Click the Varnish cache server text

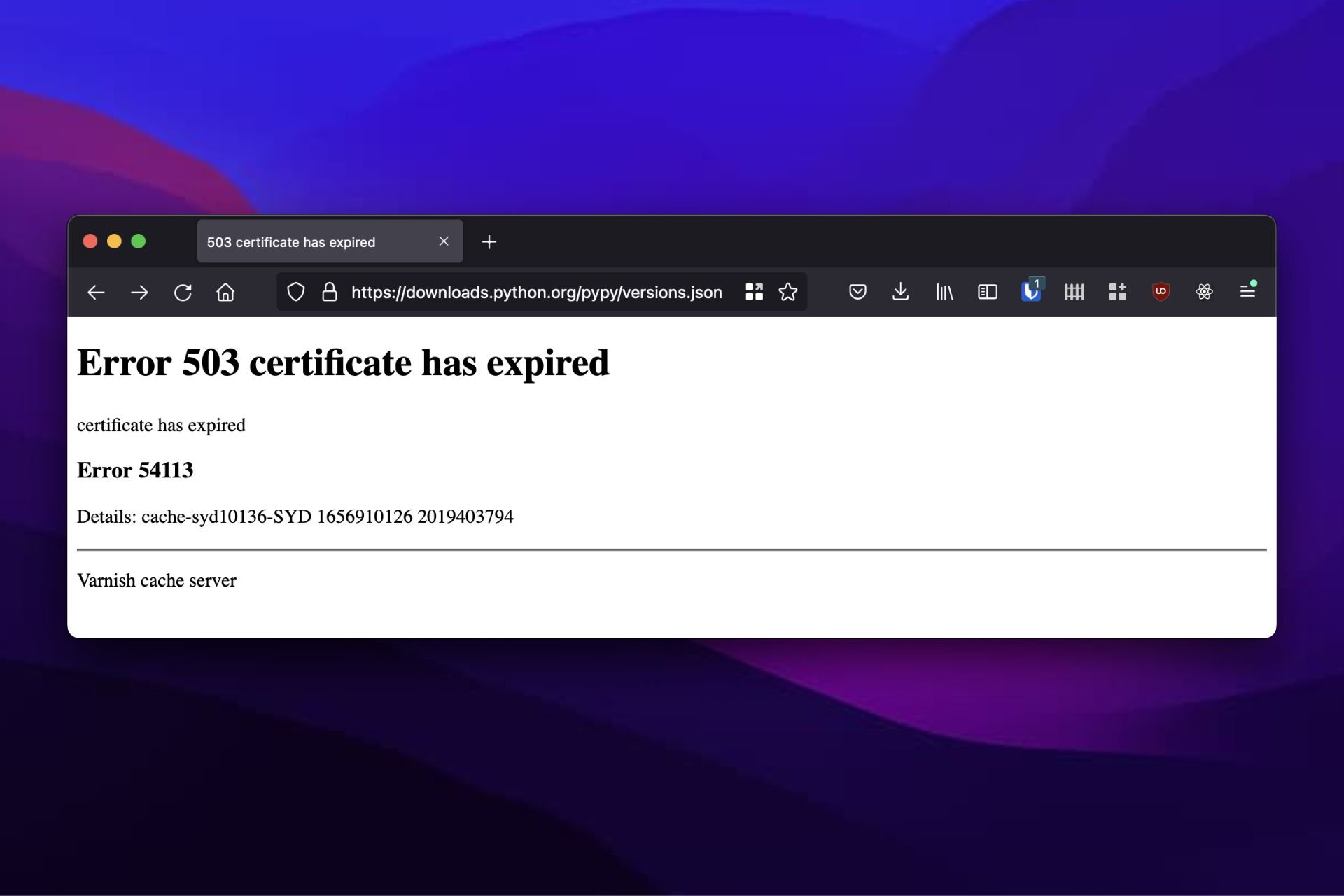(157, 581)
